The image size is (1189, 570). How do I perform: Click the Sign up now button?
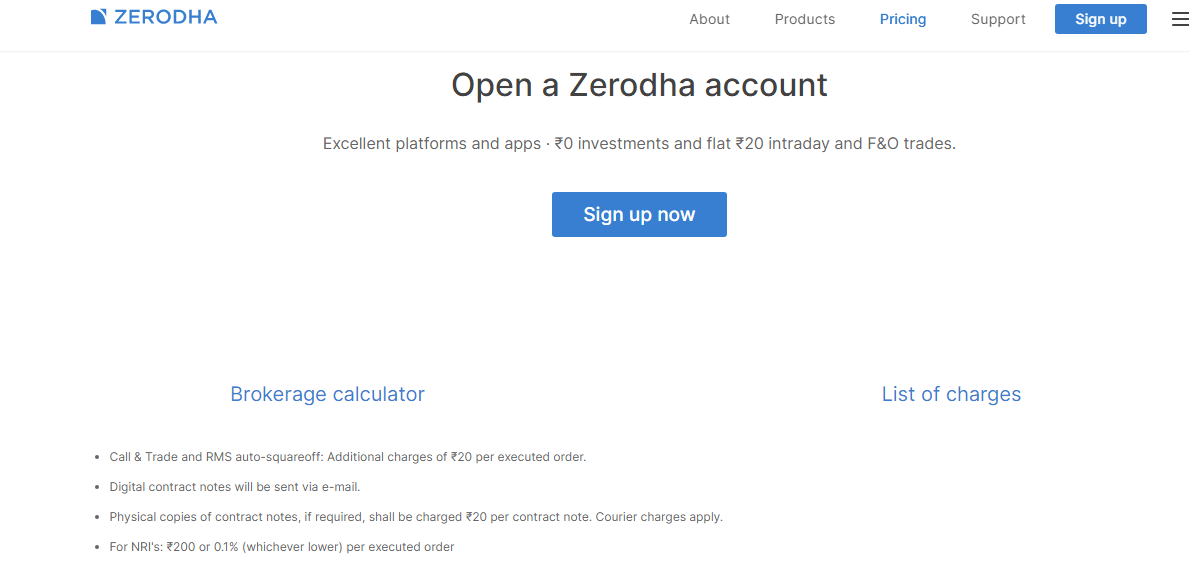pos(639,215)
